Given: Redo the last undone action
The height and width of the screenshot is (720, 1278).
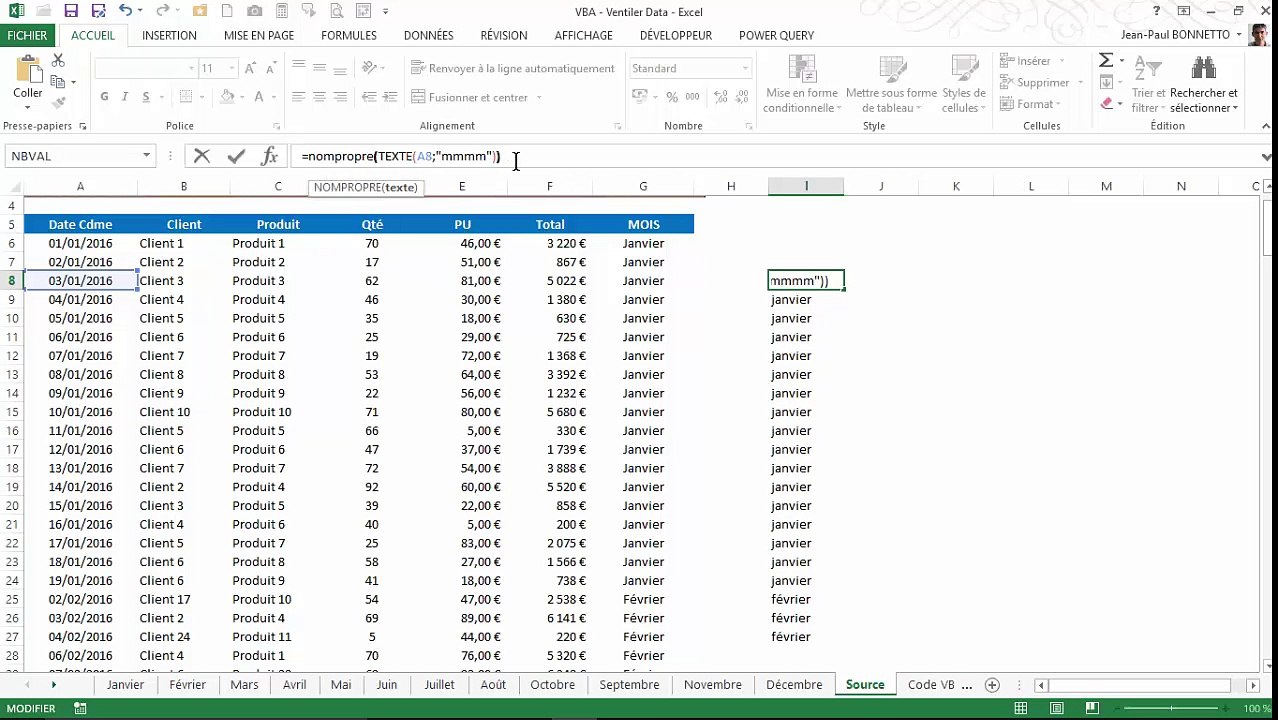Looking at the screenshot, I should tap(162, 11).
